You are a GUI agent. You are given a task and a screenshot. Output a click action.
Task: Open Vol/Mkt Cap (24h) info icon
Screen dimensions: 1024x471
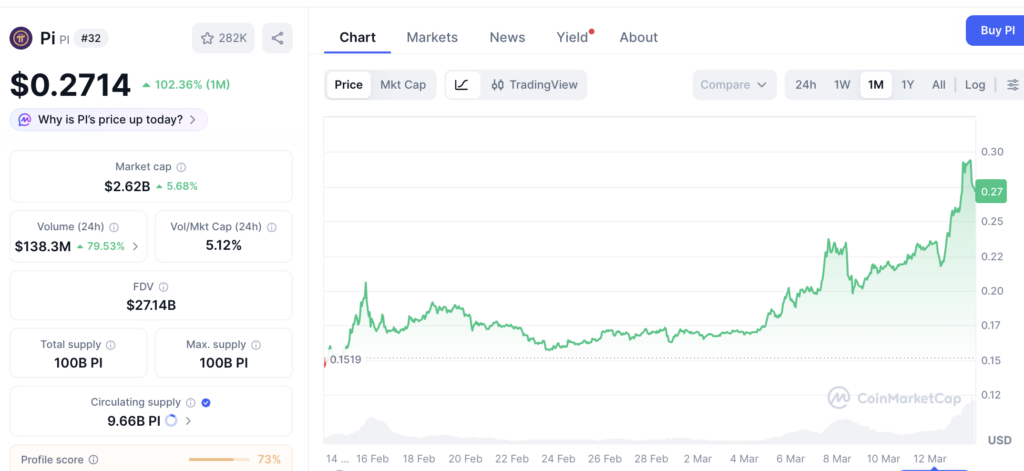272,227
